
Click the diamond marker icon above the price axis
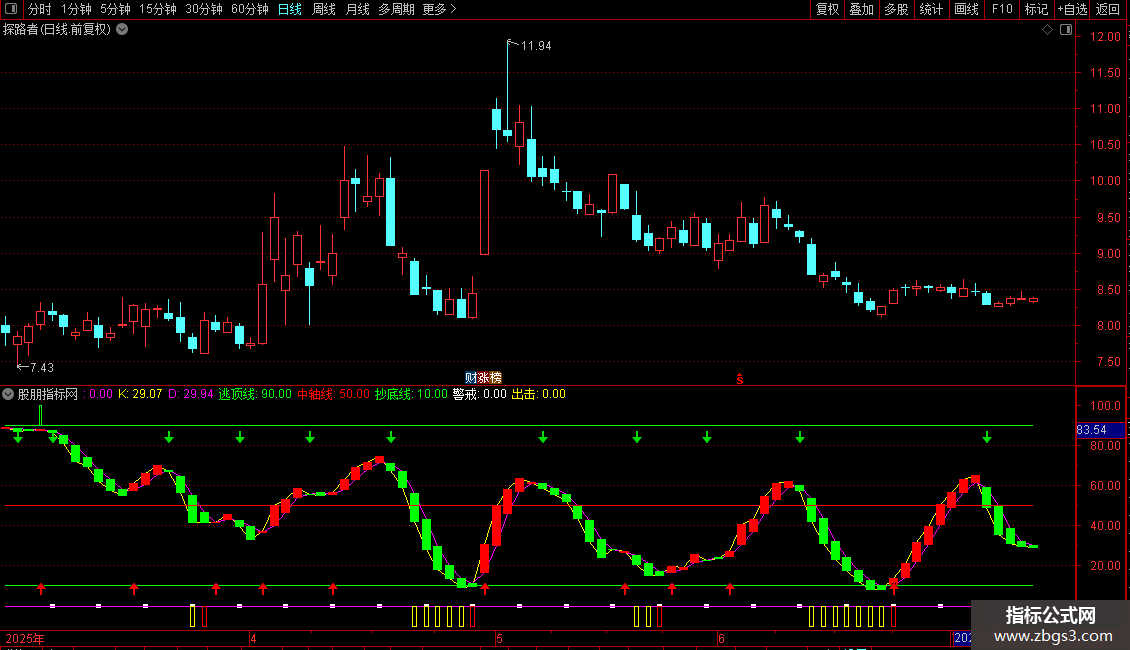pyautogui.click(x=1048, y=30)
